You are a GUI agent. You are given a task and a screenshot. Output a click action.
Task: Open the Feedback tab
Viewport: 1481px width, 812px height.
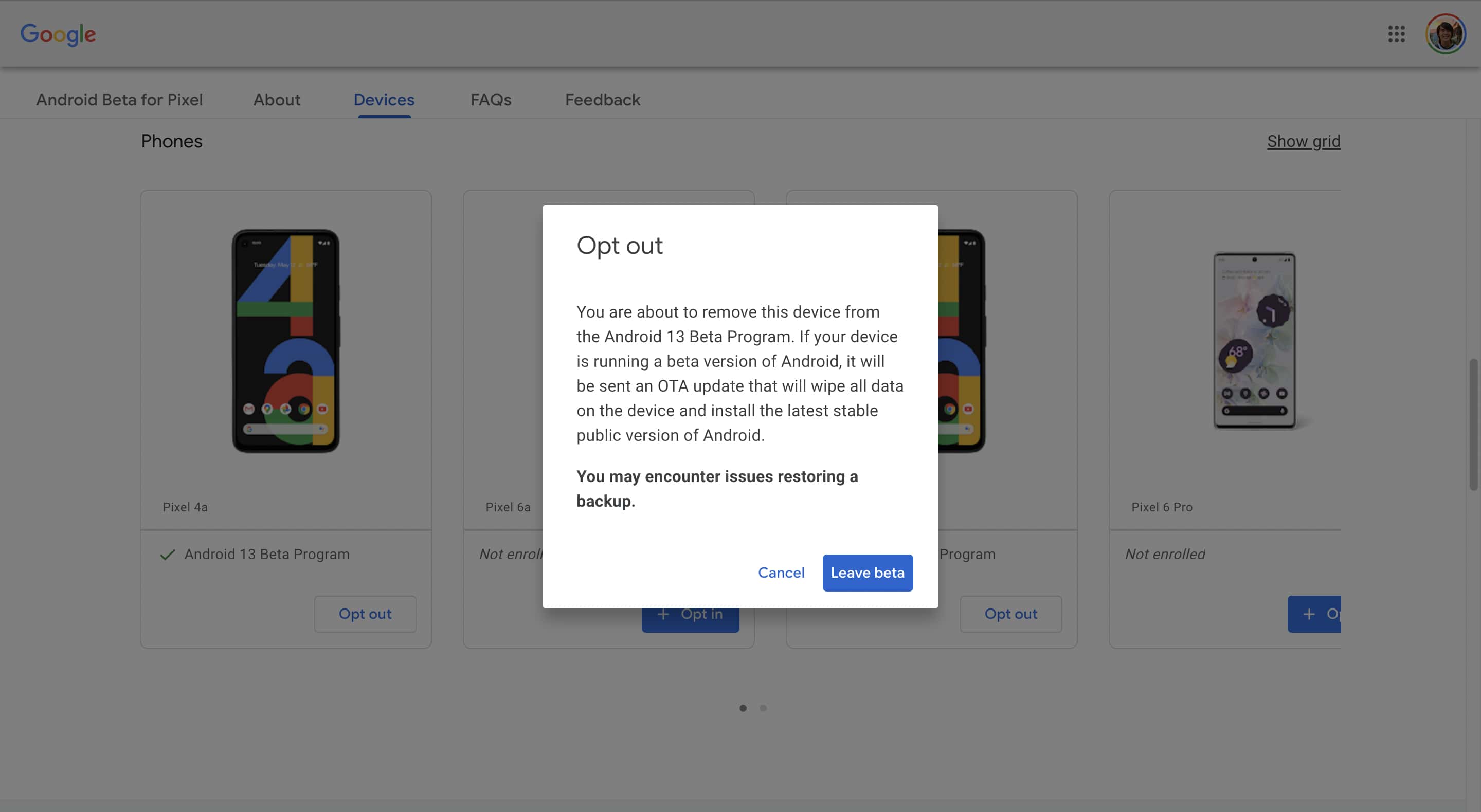tap(602, 100)
